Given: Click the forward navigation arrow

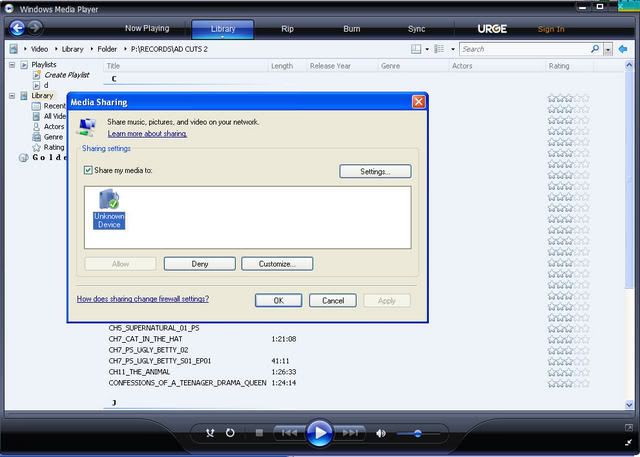Looking at the screenshot, I should click(35, 28).
